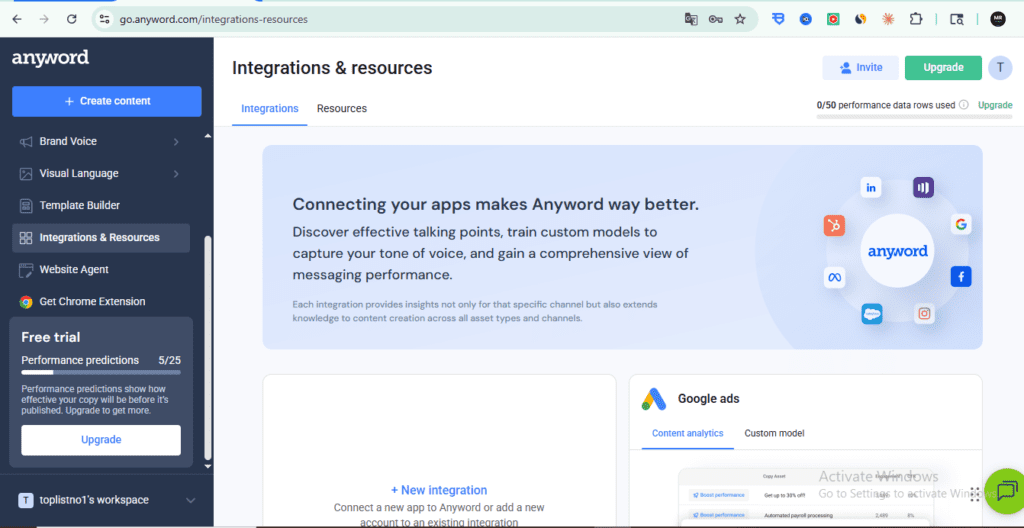Click the Salesforce cloud icon in banner
1024x528 pixels.
click(x=871, y=314)
